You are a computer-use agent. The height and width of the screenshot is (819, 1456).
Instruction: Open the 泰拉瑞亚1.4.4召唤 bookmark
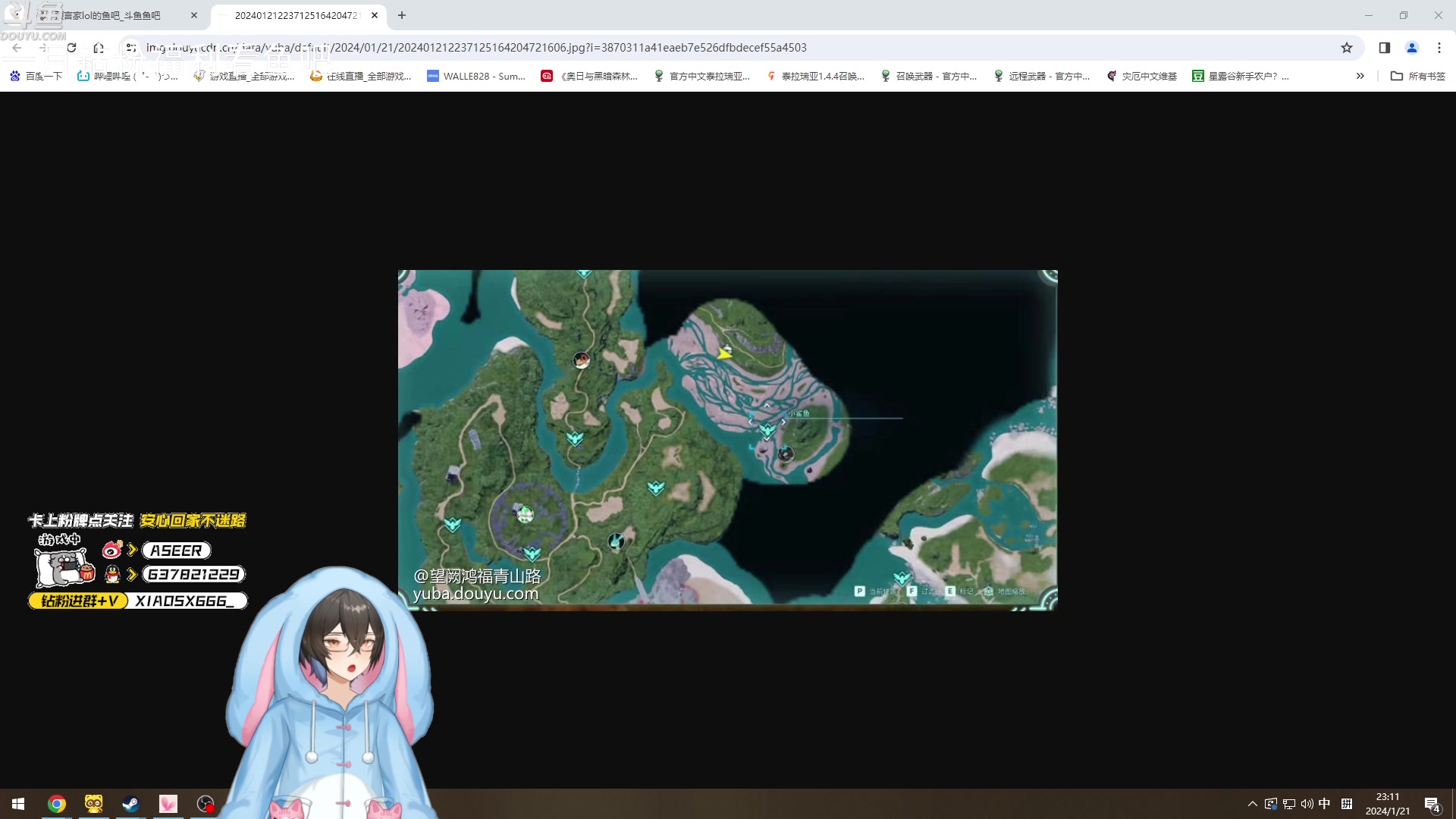click(x=815, y=76)
